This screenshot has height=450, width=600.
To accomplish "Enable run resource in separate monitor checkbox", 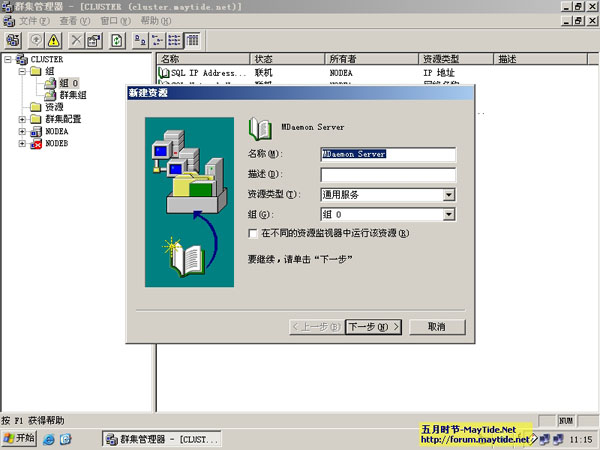I will [253, 233].
